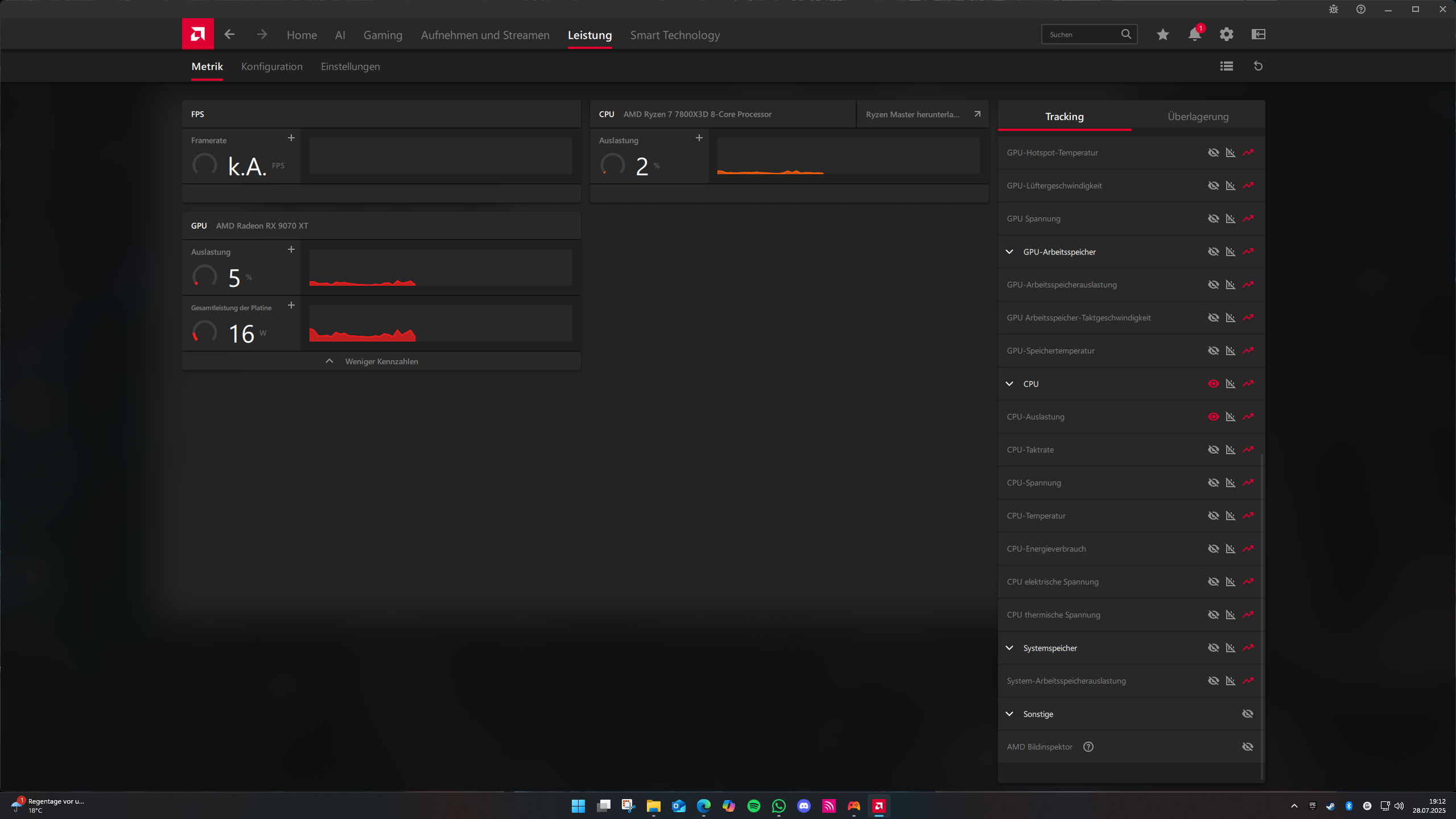Click the graph icon for CPU-Temperatur
The height and width of the screenshot is (819, 1456).
(x=1230, y=516)
